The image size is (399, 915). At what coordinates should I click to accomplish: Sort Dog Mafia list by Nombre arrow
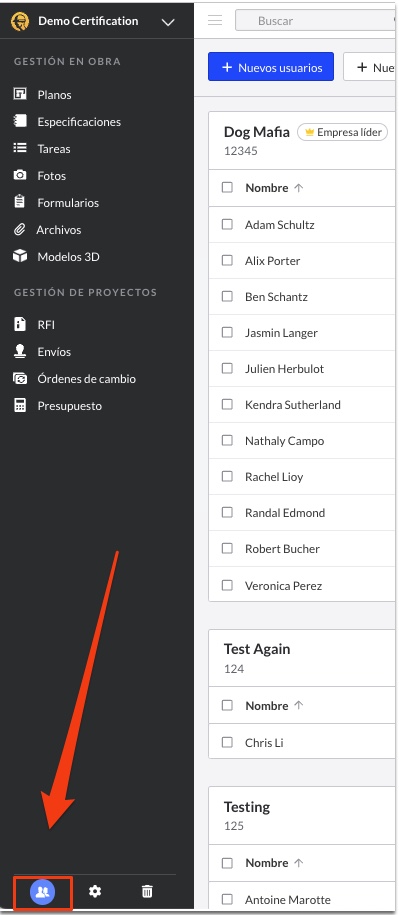pyautogui.click(x=299, y=188)
